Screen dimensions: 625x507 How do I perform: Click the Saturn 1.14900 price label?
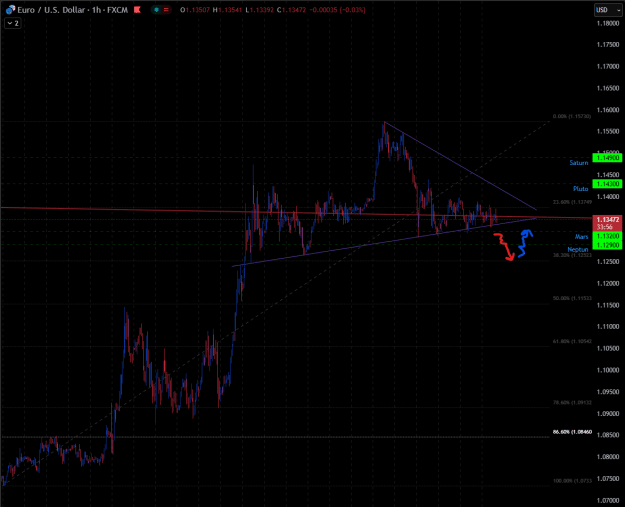click(x=607, y=158)
